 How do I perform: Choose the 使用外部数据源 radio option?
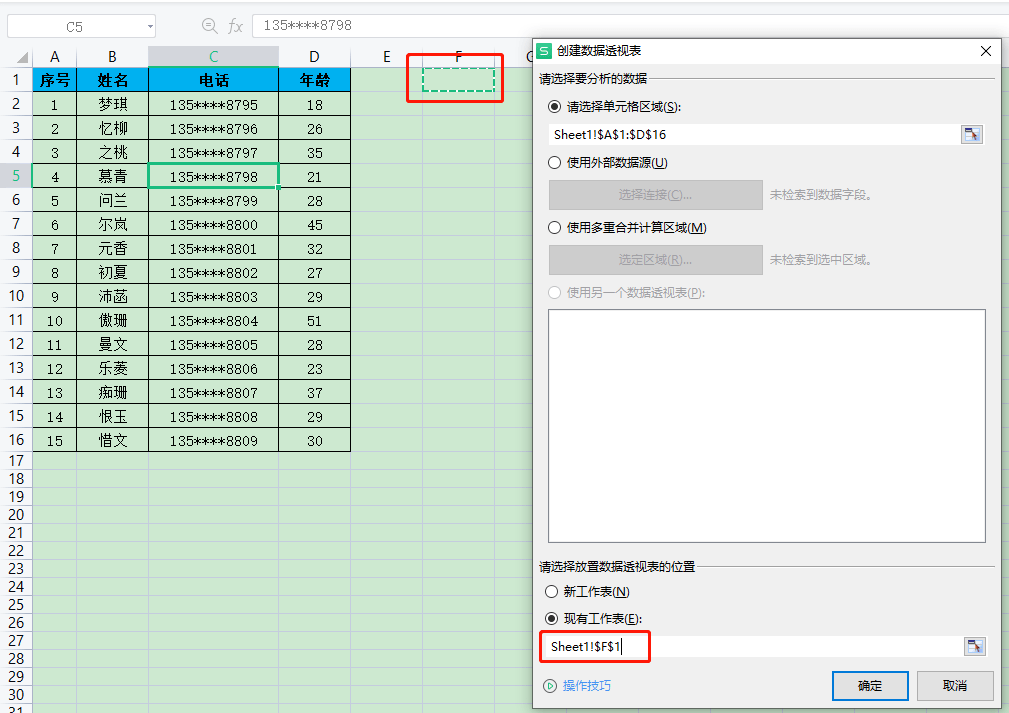pyautogui.click(x=554, y=163)
